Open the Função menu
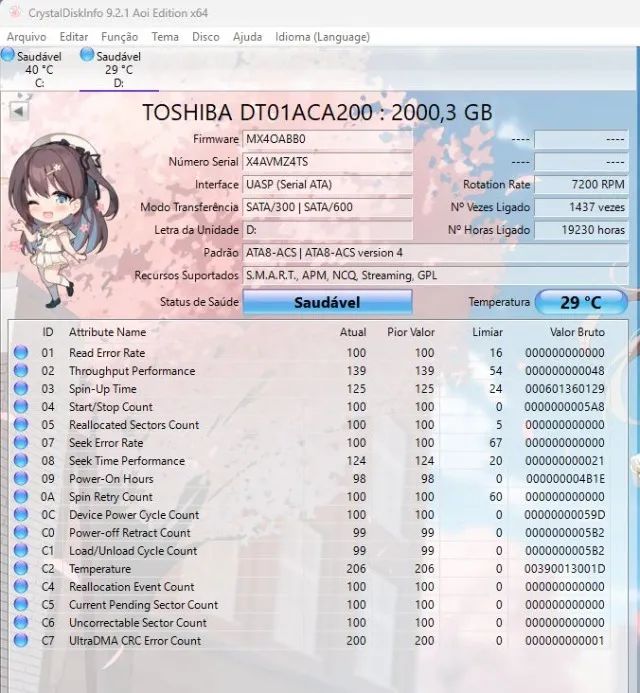 [x=119, y=37]
